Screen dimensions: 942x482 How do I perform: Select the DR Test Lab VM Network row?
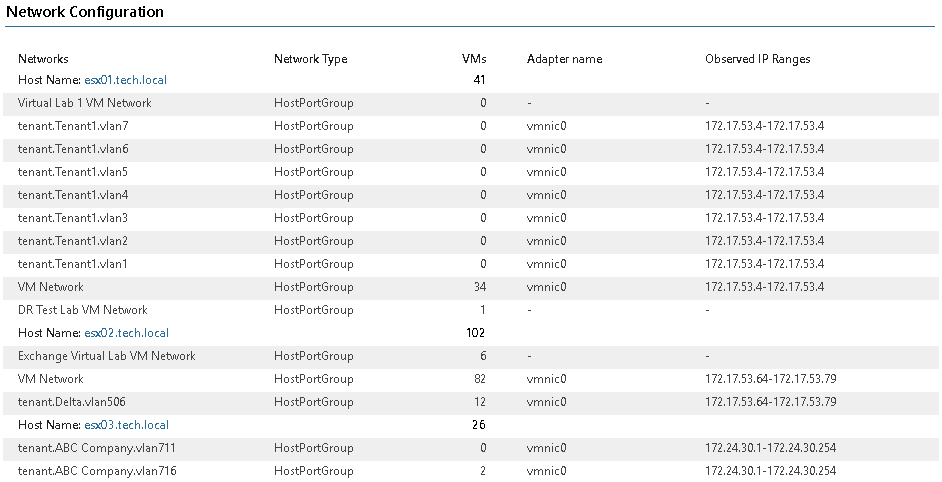pos(471,310)
